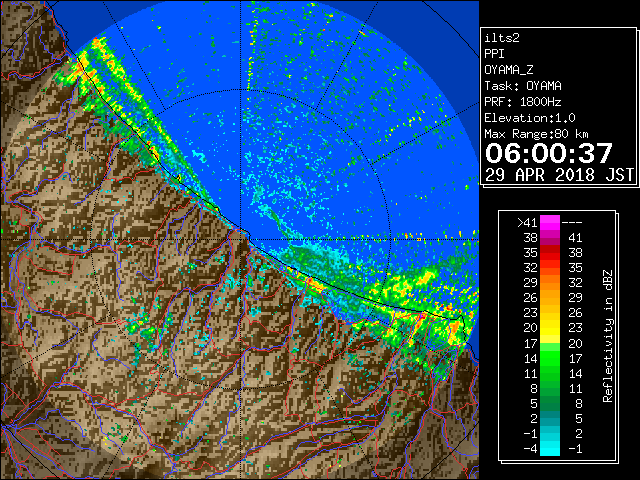Click the red swatch beside '35' in the legend

click(550, 253)
